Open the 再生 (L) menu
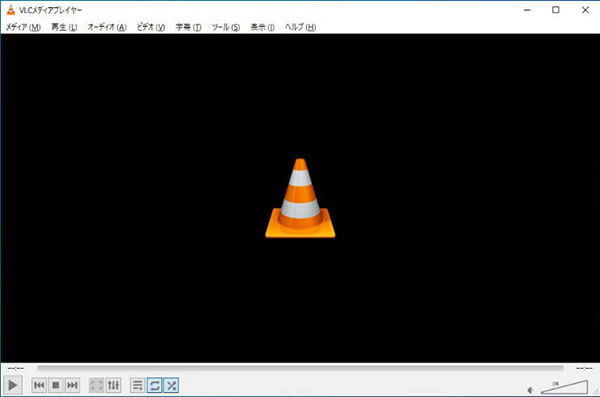The image size is (600, 397). click(64, 27)
